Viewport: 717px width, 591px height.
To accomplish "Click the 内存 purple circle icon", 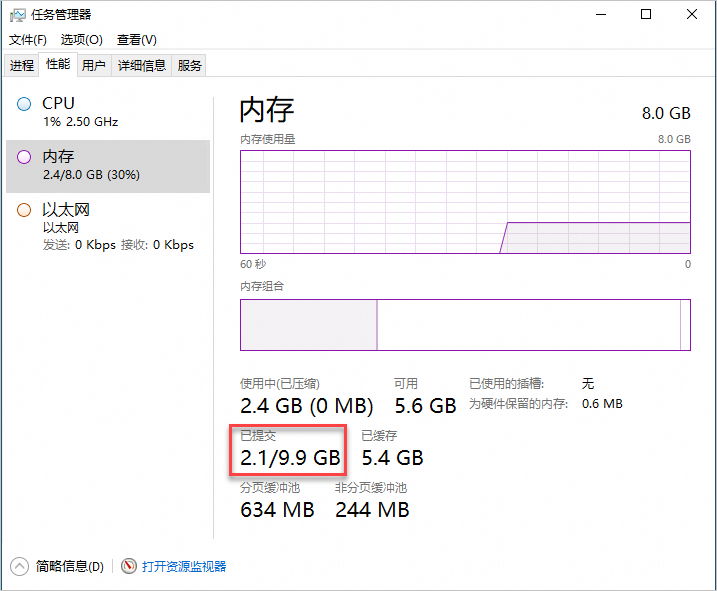I will (x=24, y=157).
